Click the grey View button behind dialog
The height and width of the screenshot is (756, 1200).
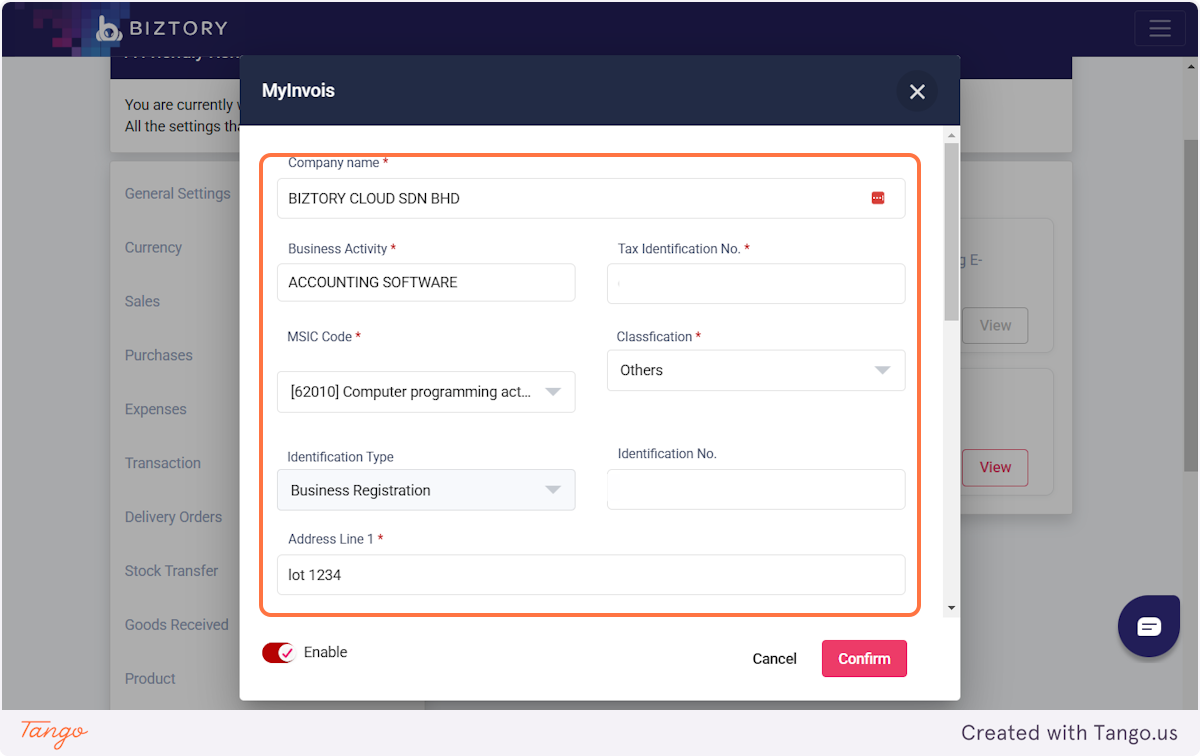[x=995, y=325]
